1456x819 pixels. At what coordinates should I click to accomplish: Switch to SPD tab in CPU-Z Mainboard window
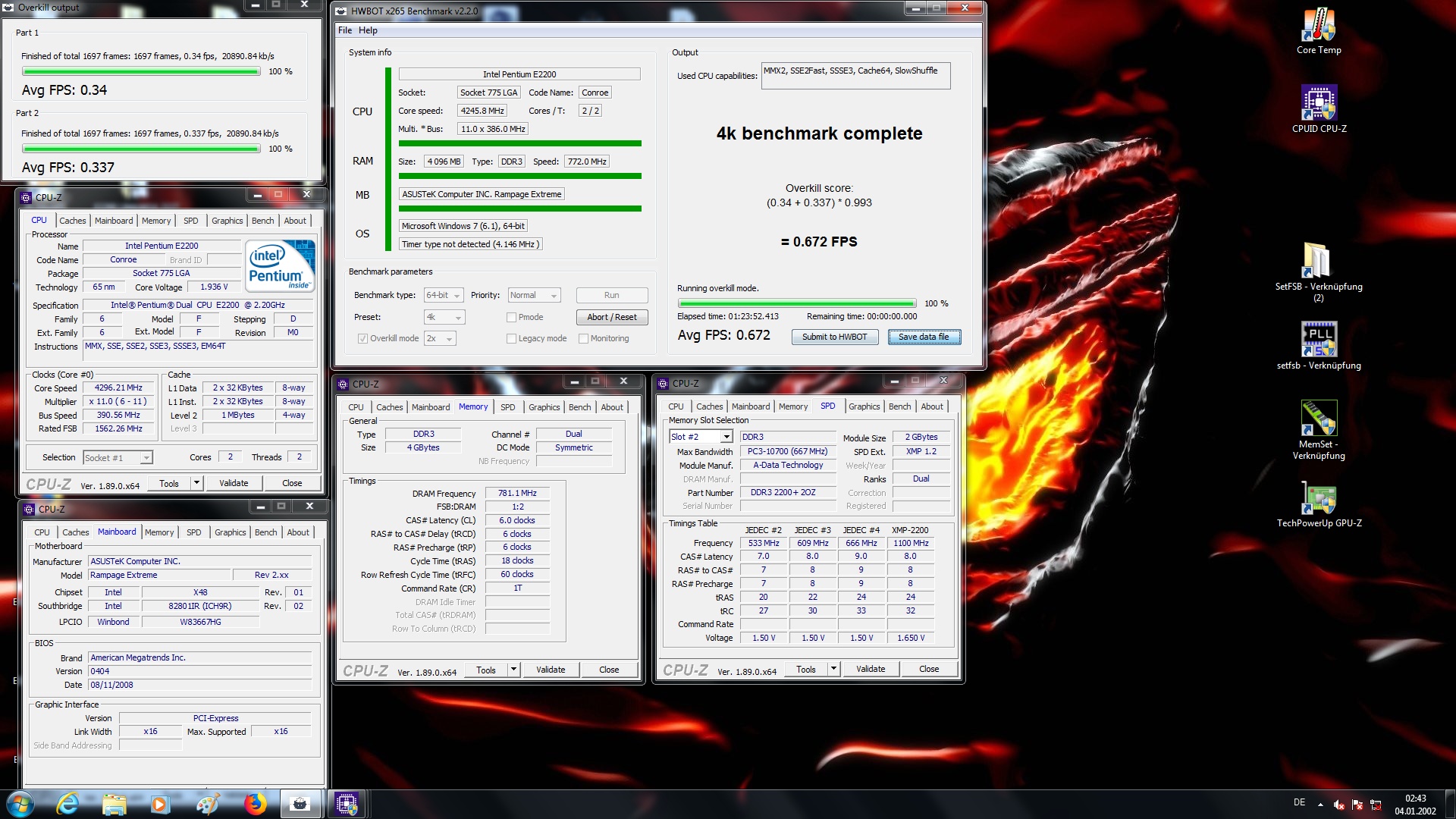point(194,532)
